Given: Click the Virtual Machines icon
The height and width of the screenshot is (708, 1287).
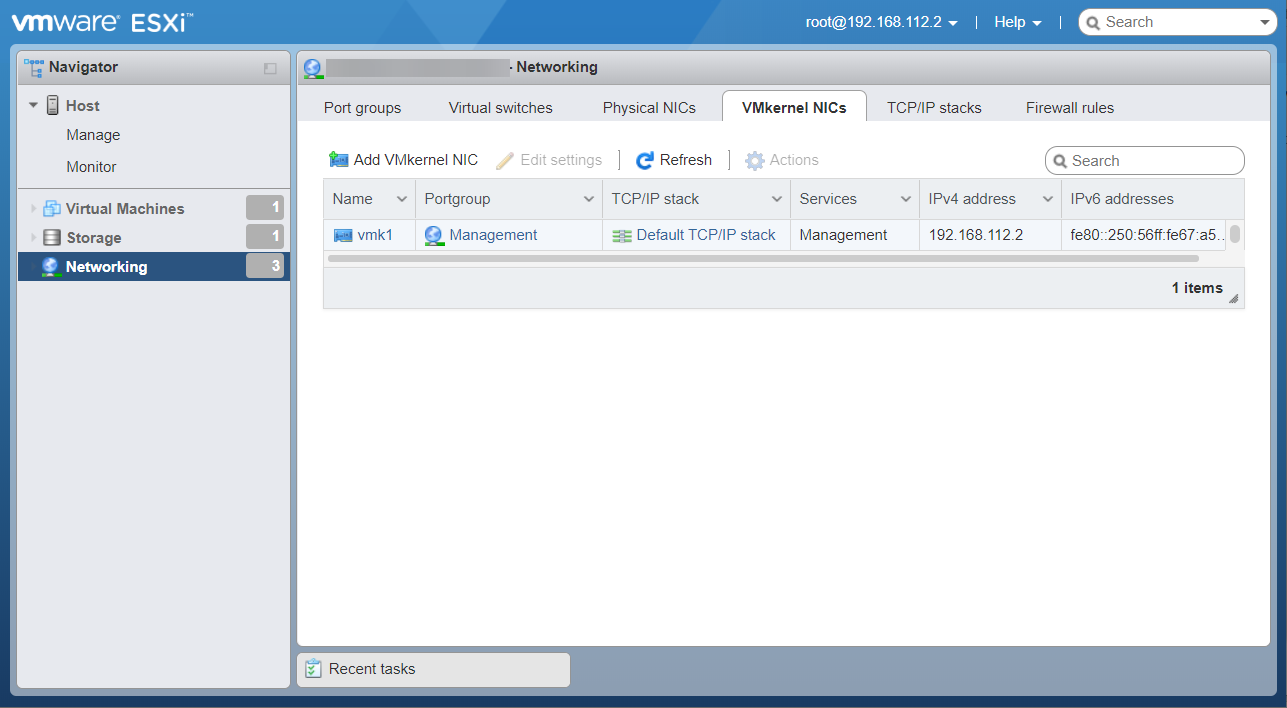Looking at the screenshot, I should [52, 208].
